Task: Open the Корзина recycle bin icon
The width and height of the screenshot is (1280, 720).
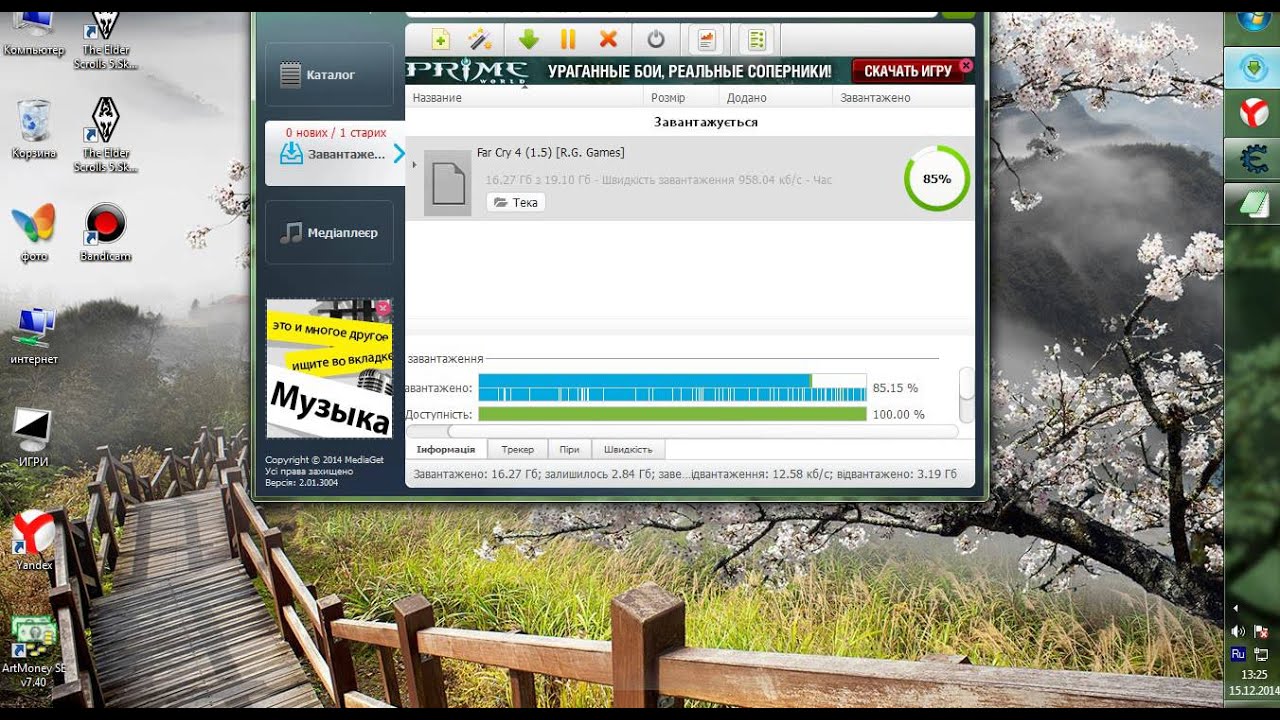Action: [34, 129]
